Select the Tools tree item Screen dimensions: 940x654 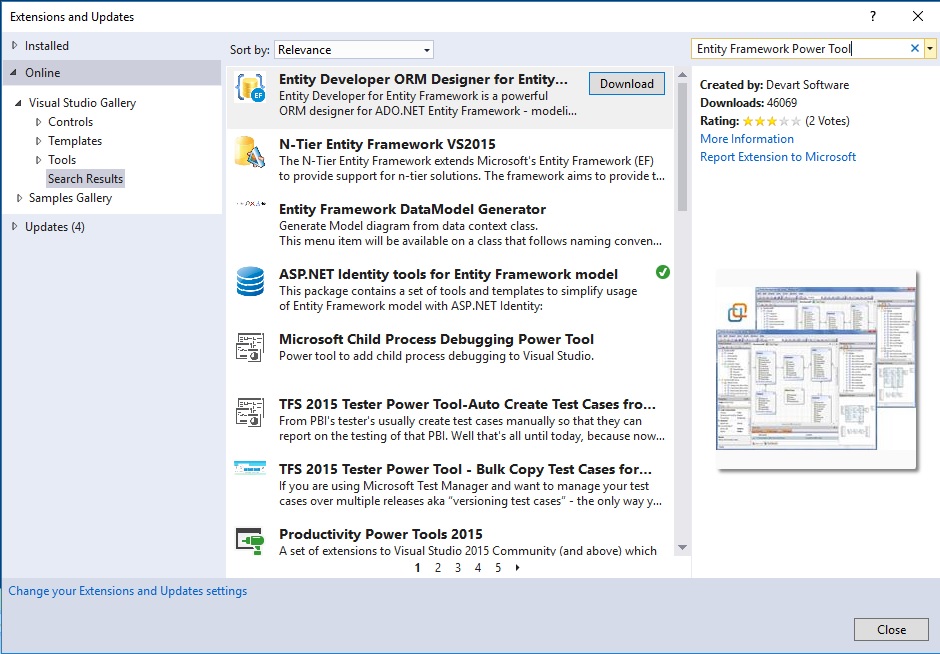coord(62,160)
